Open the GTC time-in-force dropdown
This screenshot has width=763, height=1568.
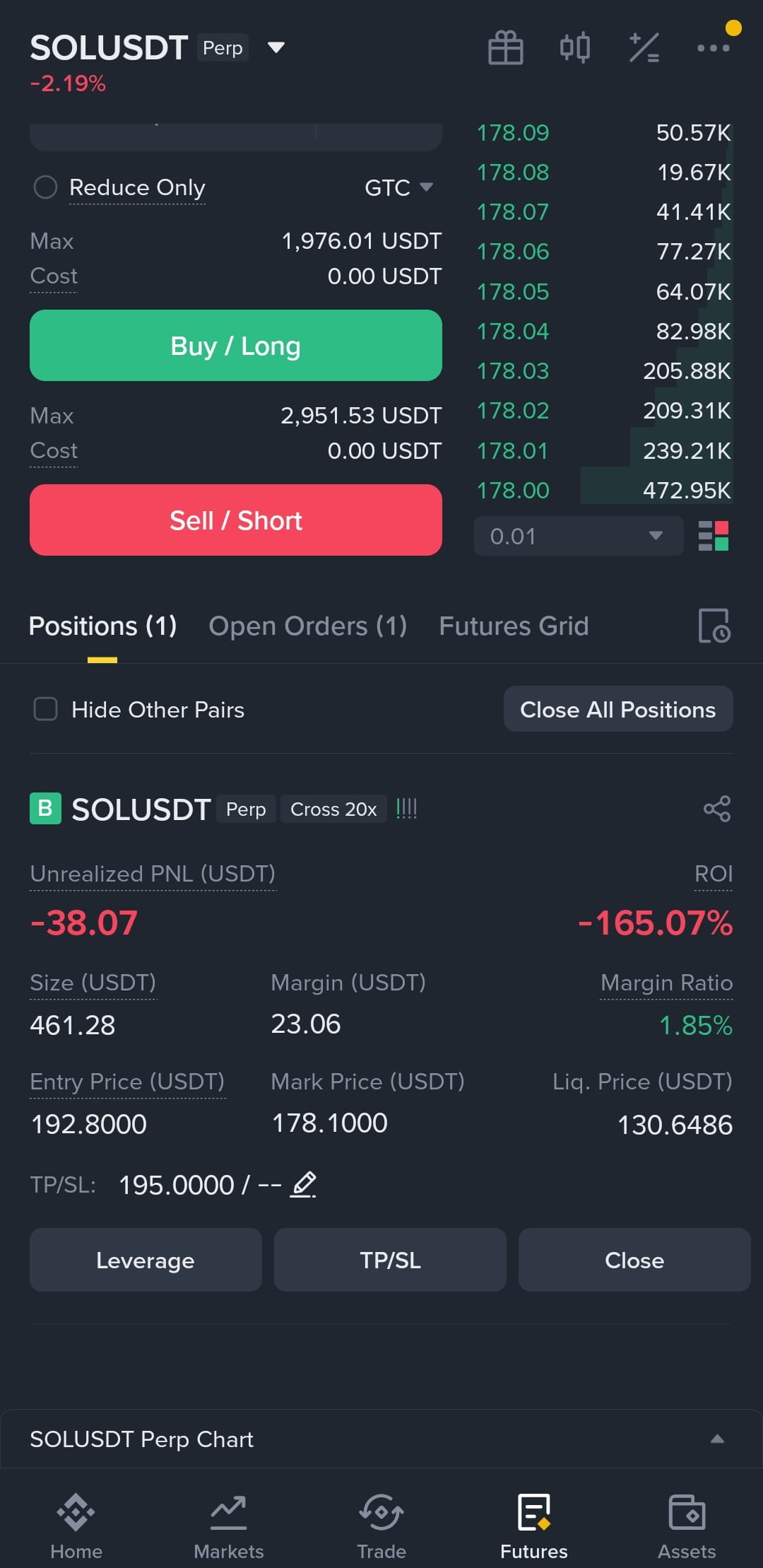(398, 187)
